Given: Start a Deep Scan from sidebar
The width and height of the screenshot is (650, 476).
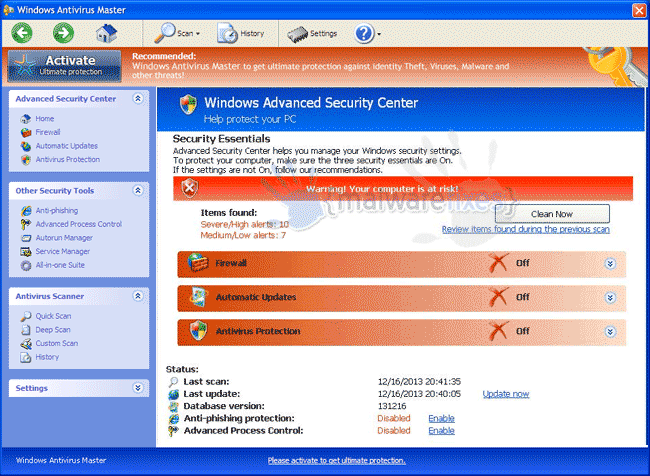Looking at the screenshot, I should click(53, 330).
